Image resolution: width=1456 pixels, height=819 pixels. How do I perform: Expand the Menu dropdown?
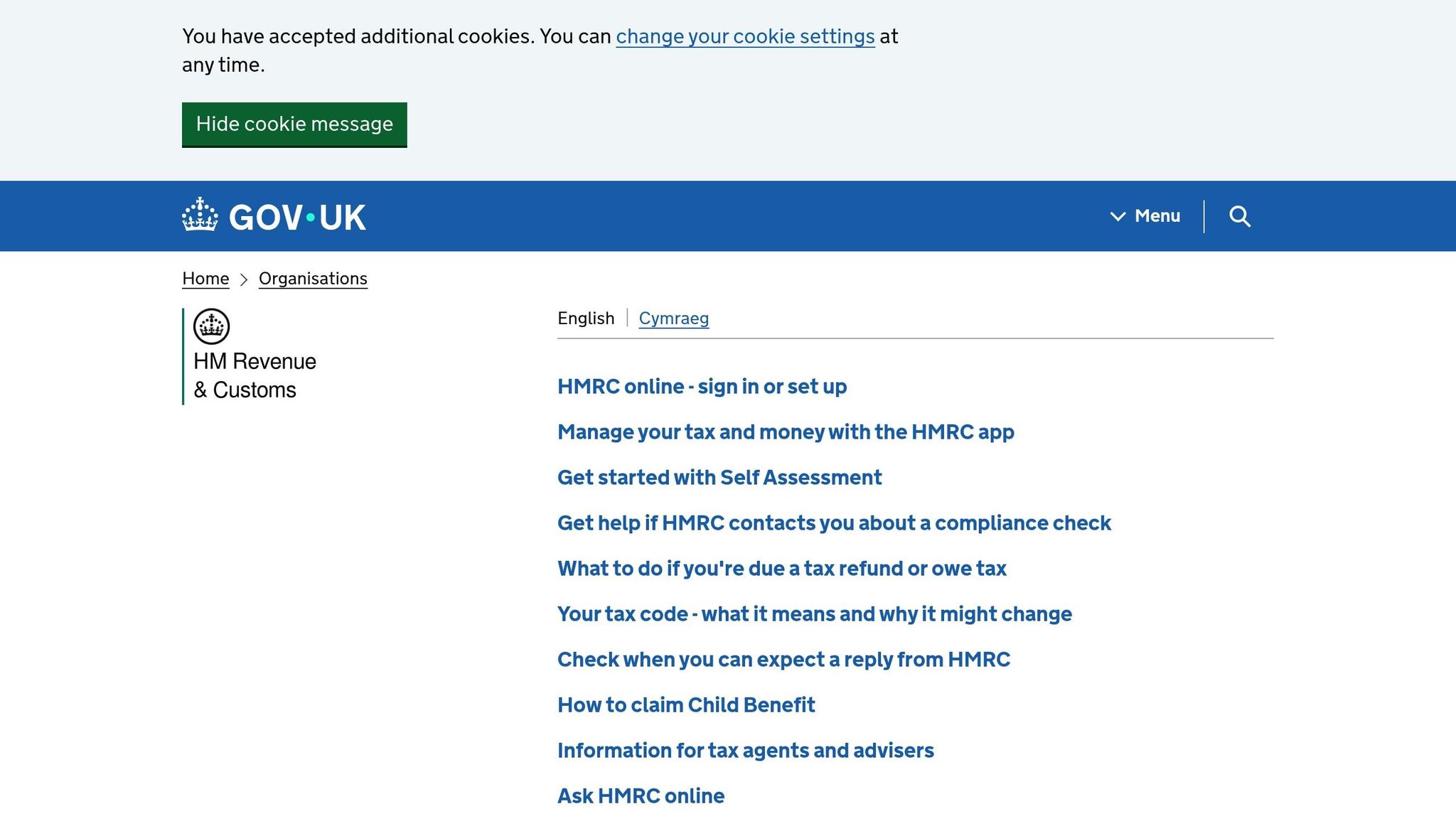(1156, 216)
